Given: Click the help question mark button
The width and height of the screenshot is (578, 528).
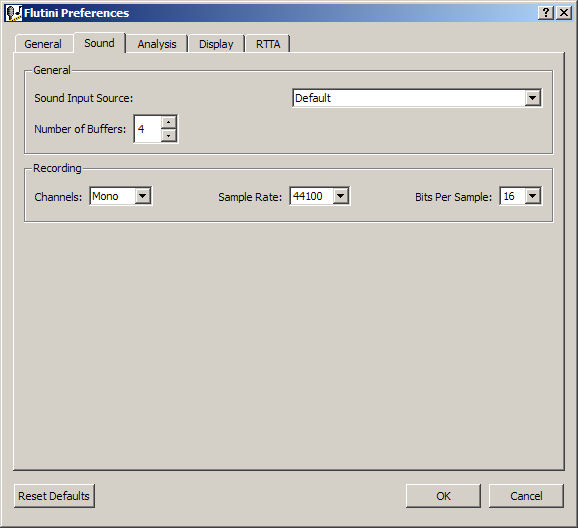Looking at the screenshot, I should click(x=546, y=13).
